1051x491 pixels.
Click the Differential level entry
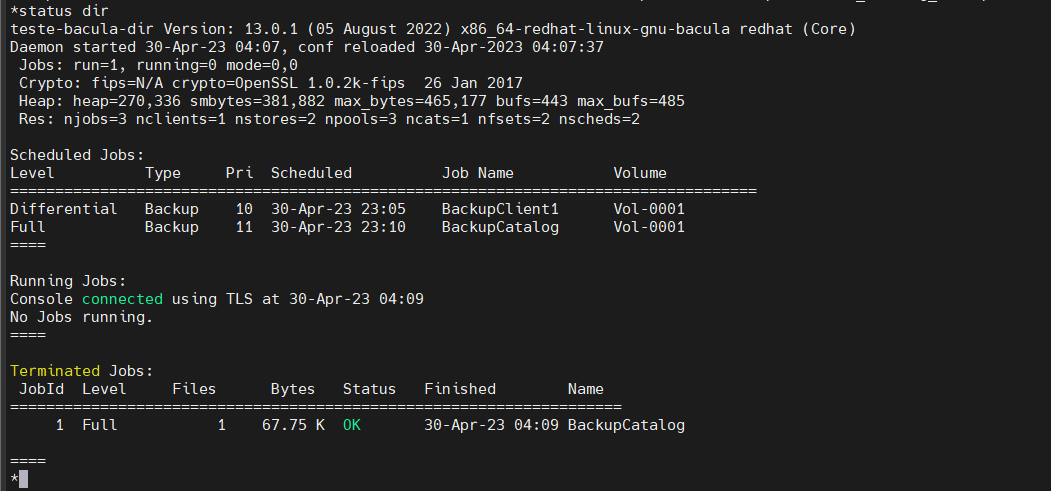coord(63,209)
